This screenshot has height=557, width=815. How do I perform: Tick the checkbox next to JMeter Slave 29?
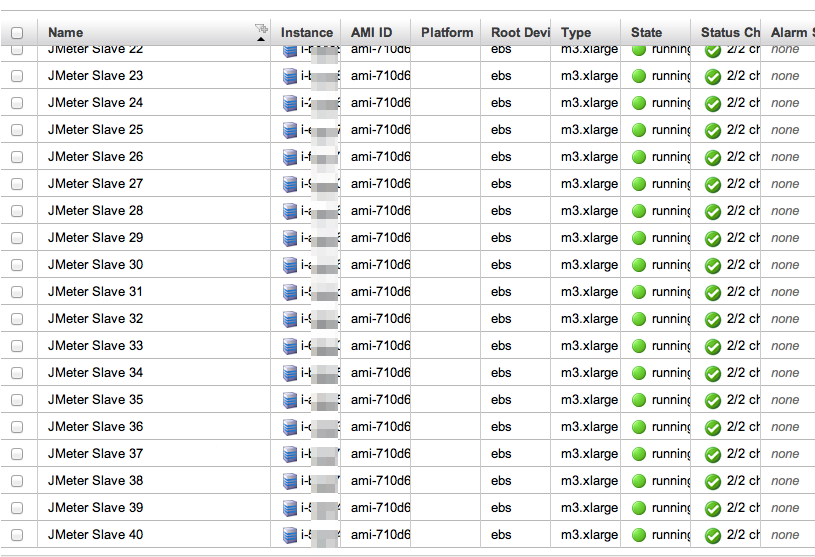[17, 238]
